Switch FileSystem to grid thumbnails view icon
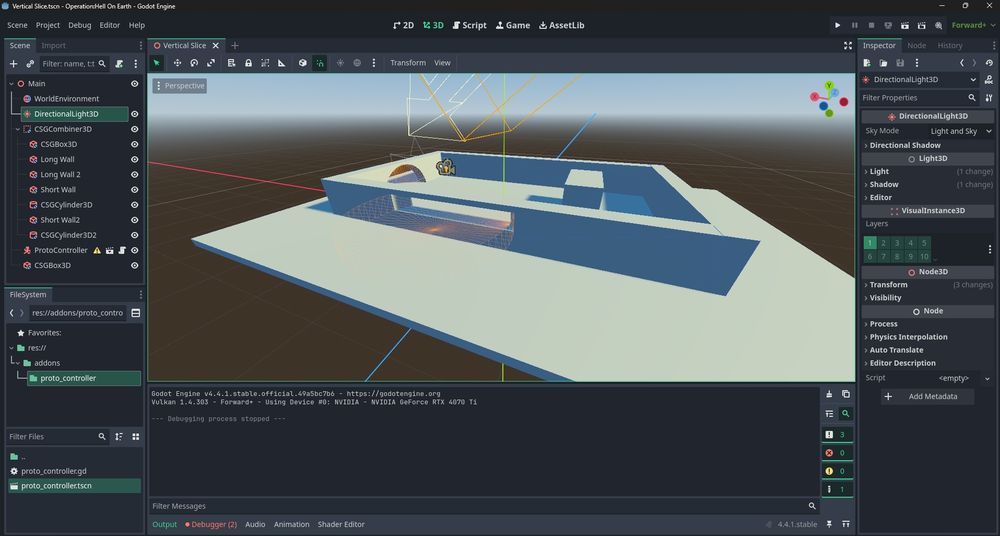 click(x=135, y=436)
